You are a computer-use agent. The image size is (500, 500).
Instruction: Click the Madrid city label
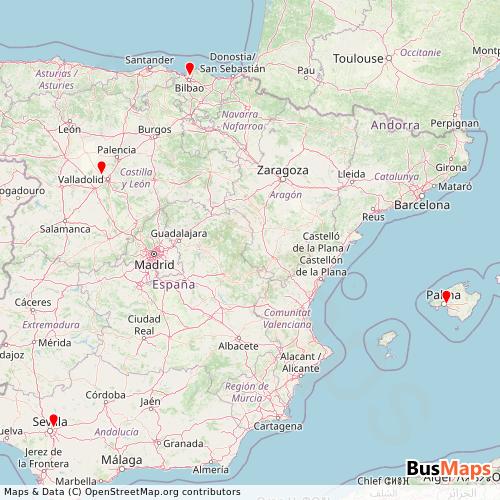point(154,265)
